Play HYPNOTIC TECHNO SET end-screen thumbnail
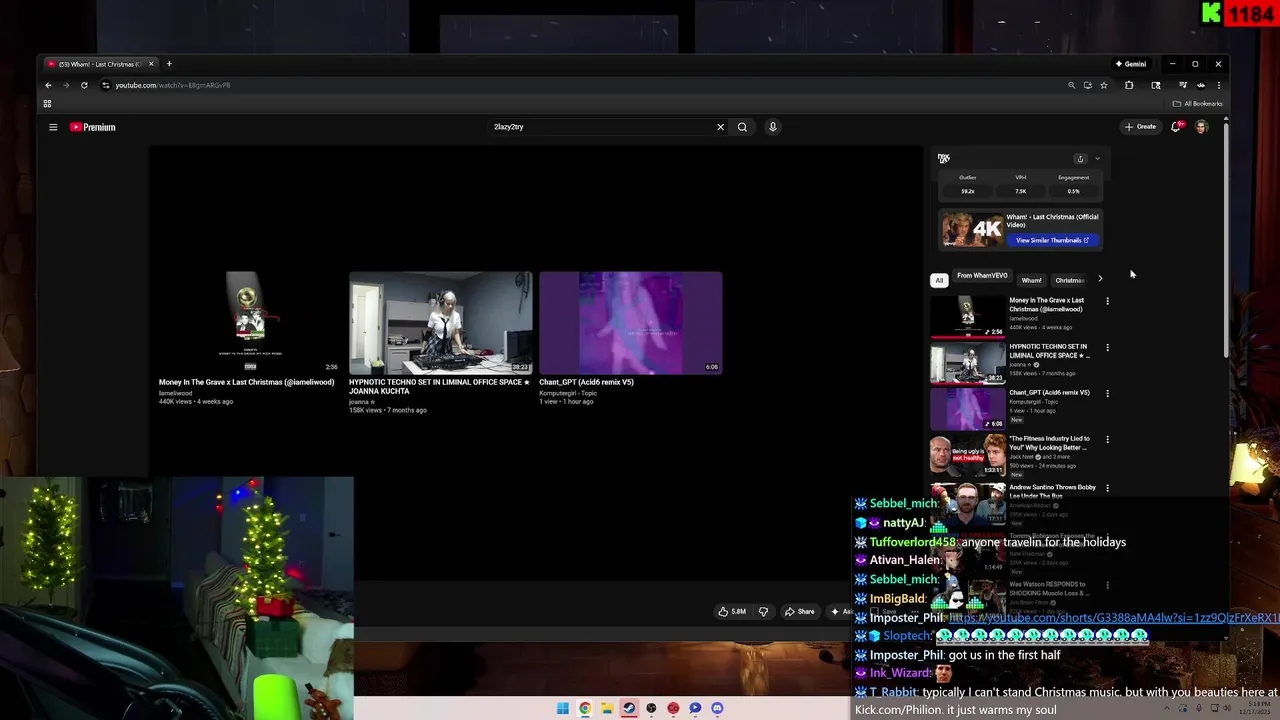 pyautogui.click(x=440, y=322)
